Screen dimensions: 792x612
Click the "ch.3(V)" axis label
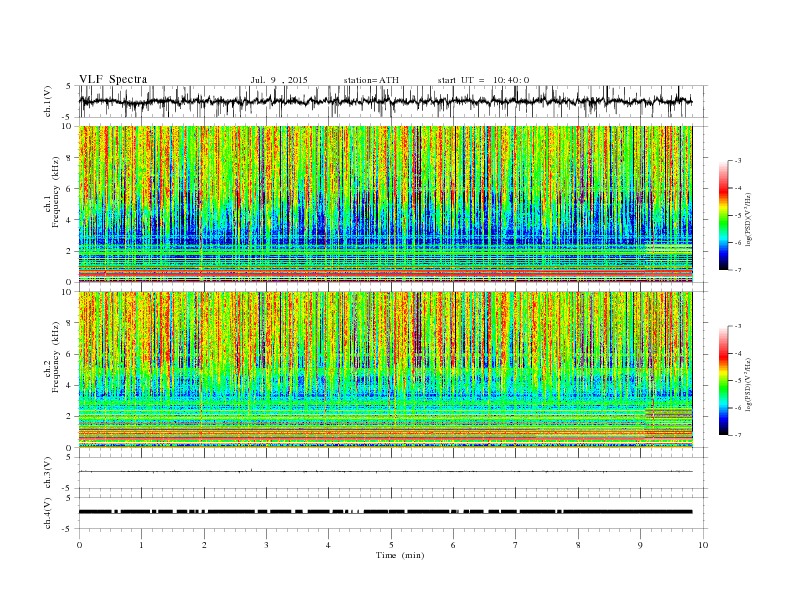pos(48,473)
